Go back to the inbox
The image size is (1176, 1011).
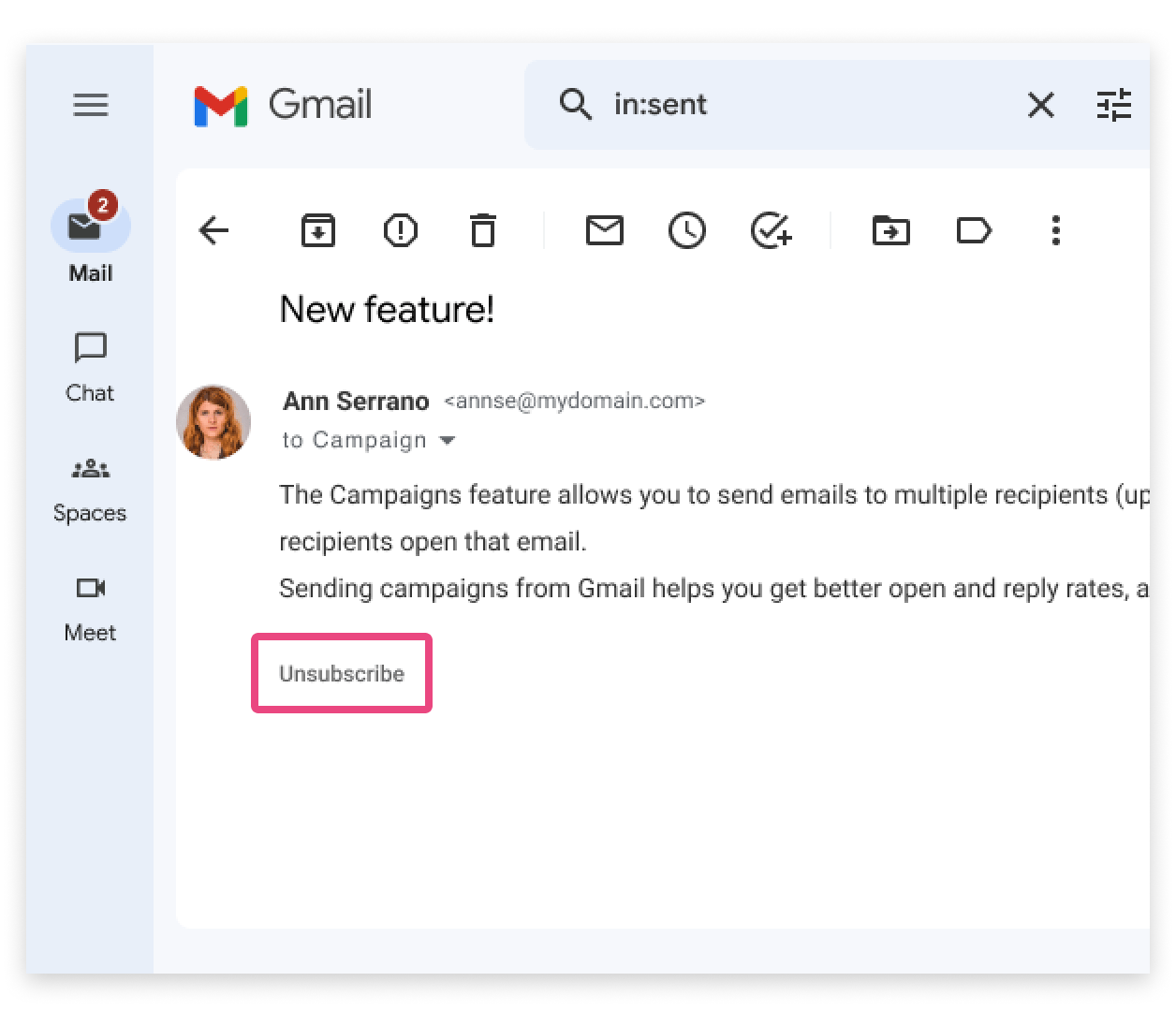(x=214, y=231)
